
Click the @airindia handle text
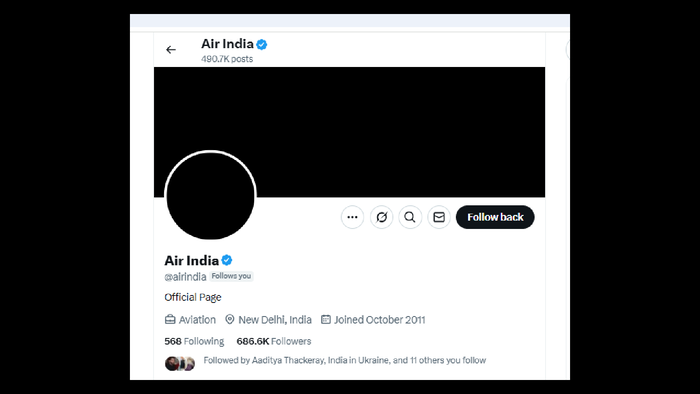pos(185,277)
